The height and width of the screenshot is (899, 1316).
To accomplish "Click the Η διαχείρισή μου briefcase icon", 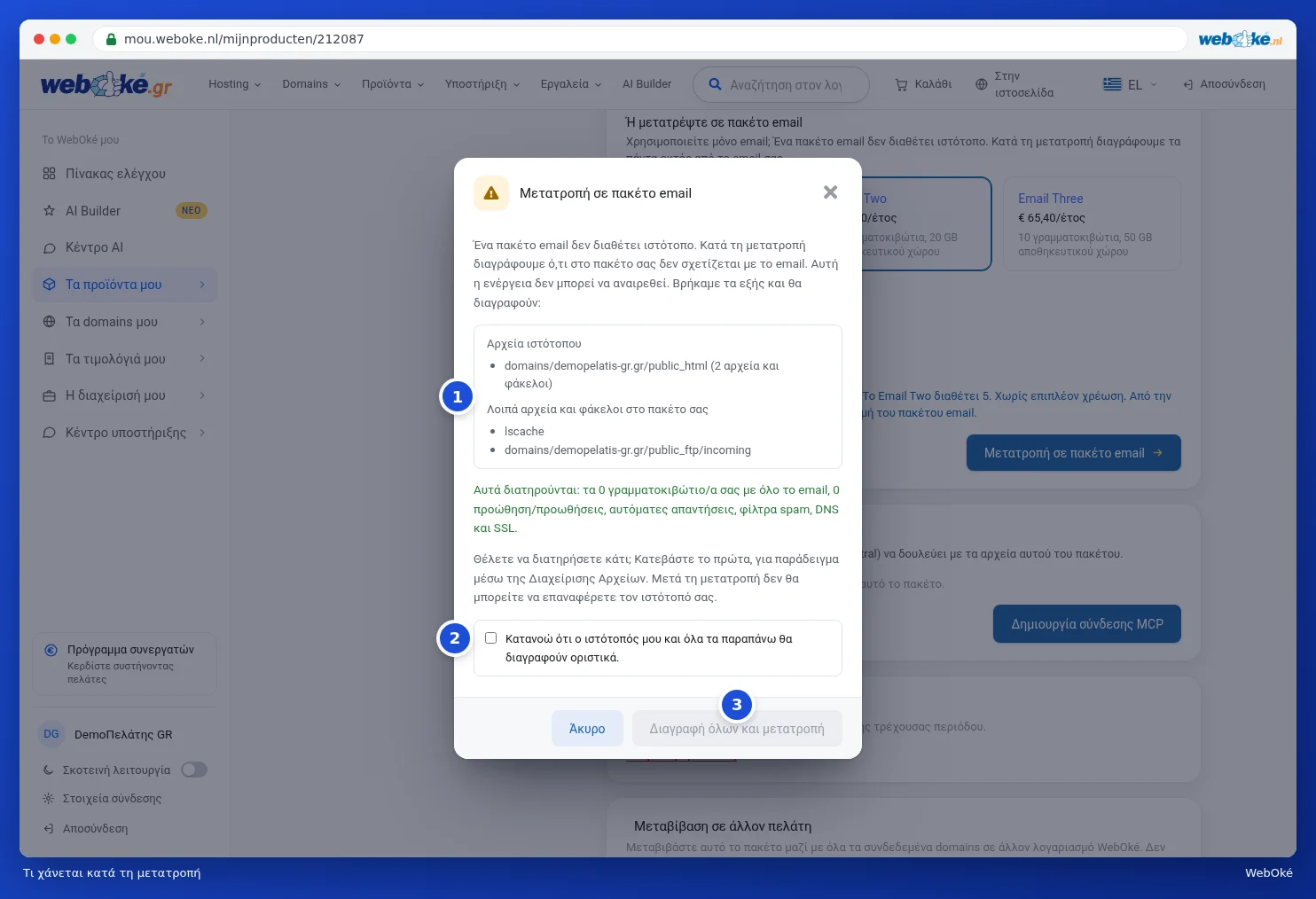I will (49, 396).
